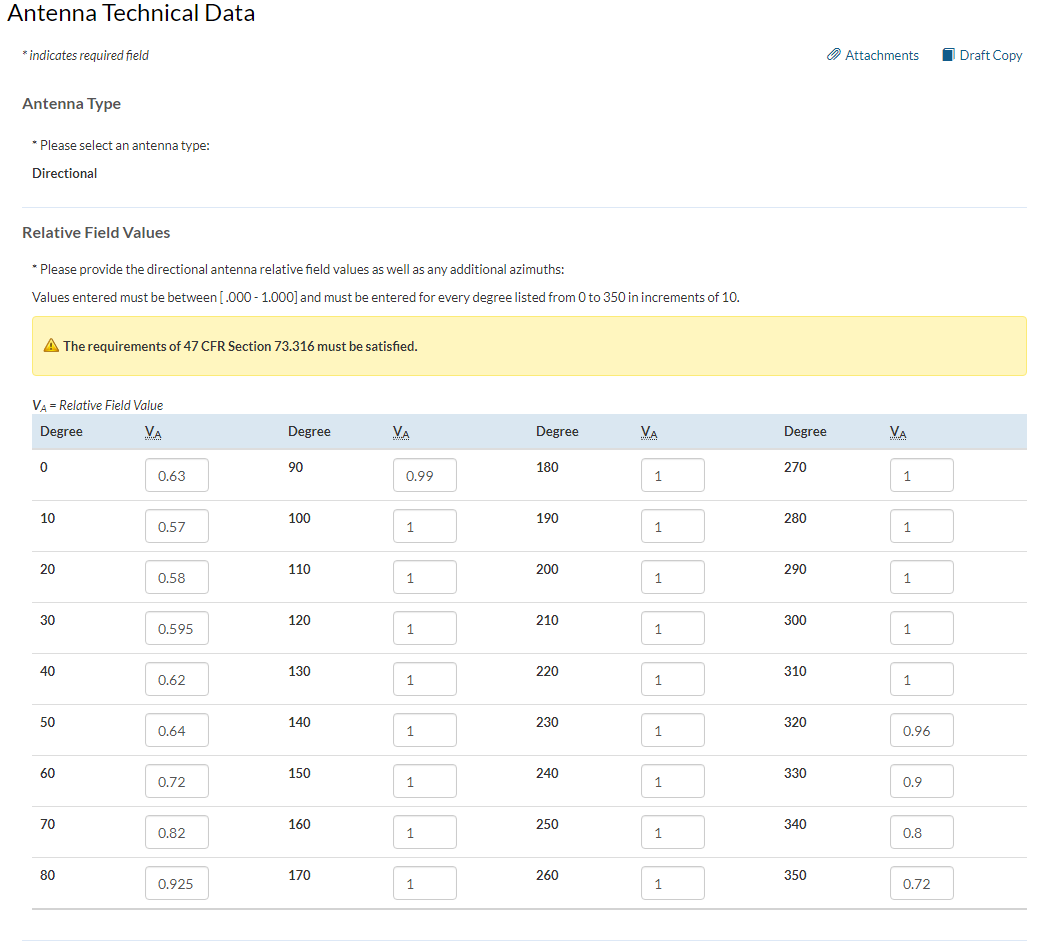
Task: Click the 90 degree input showing 0.99
Action: (x=425, y=476)
